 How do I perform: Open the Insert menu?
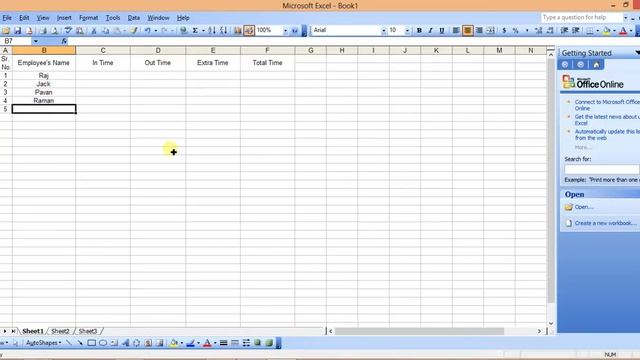(x=64, y=18)
